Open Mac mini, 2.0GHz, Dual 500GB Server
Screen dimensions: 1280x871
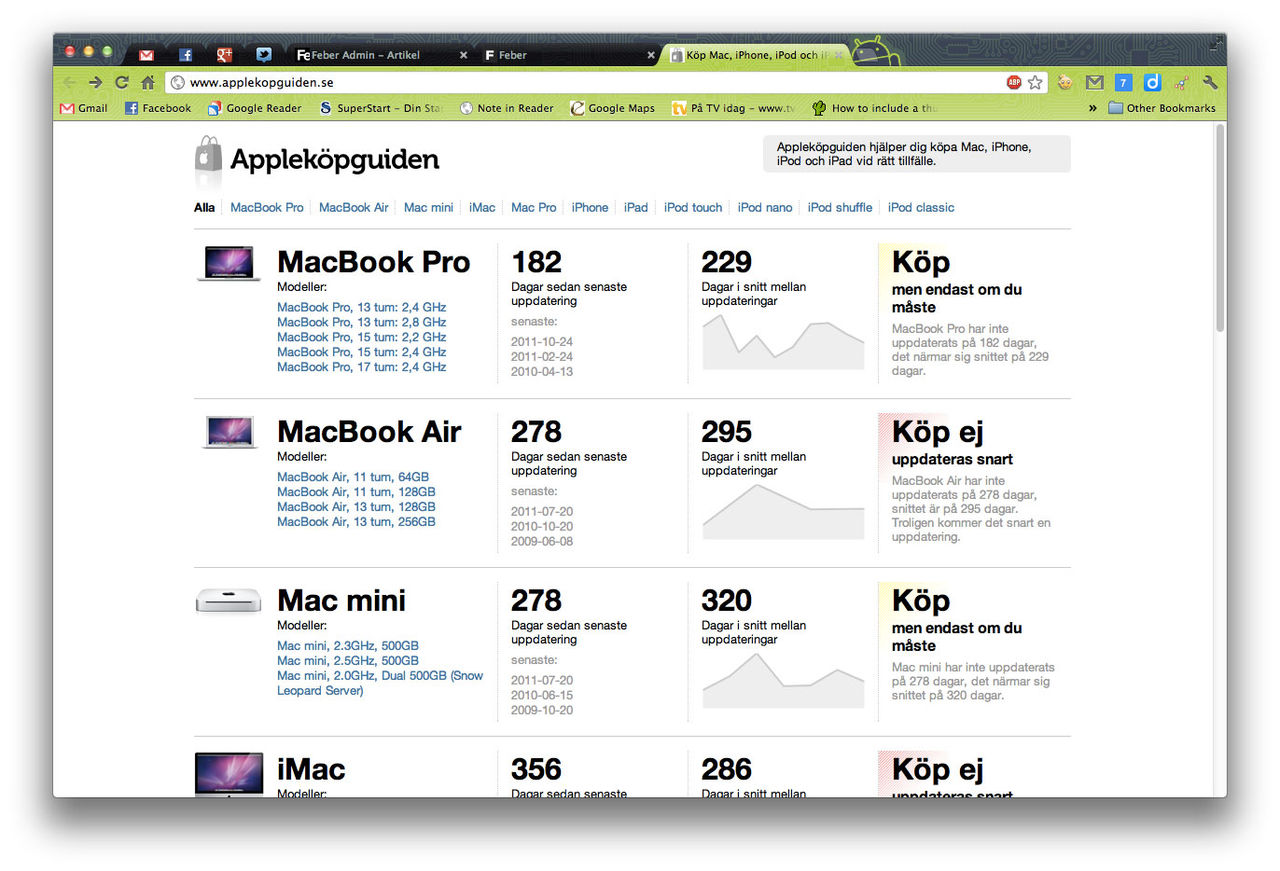tap(380, 683)
